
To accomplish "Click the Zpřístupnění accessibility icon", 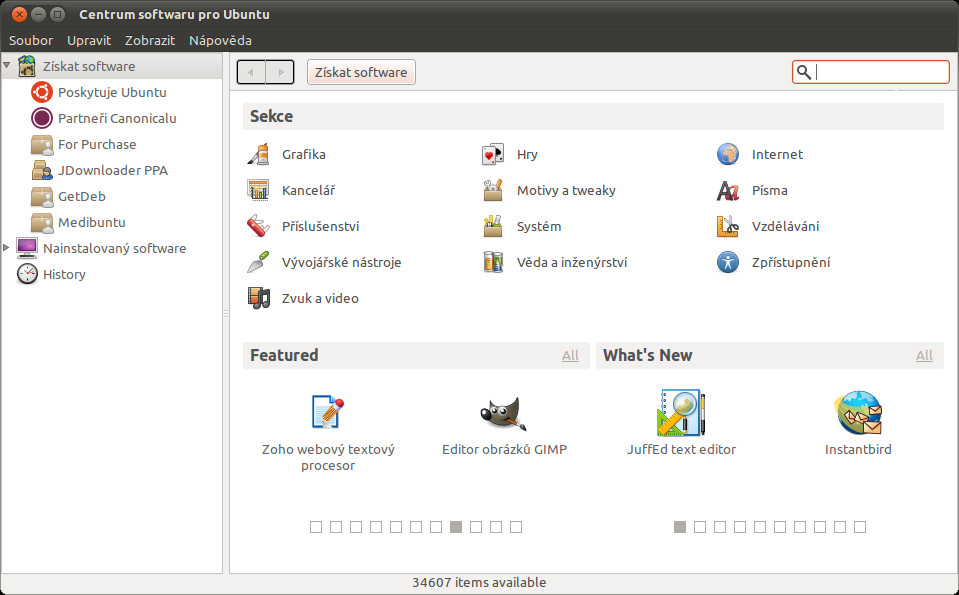I will (727, 262).
